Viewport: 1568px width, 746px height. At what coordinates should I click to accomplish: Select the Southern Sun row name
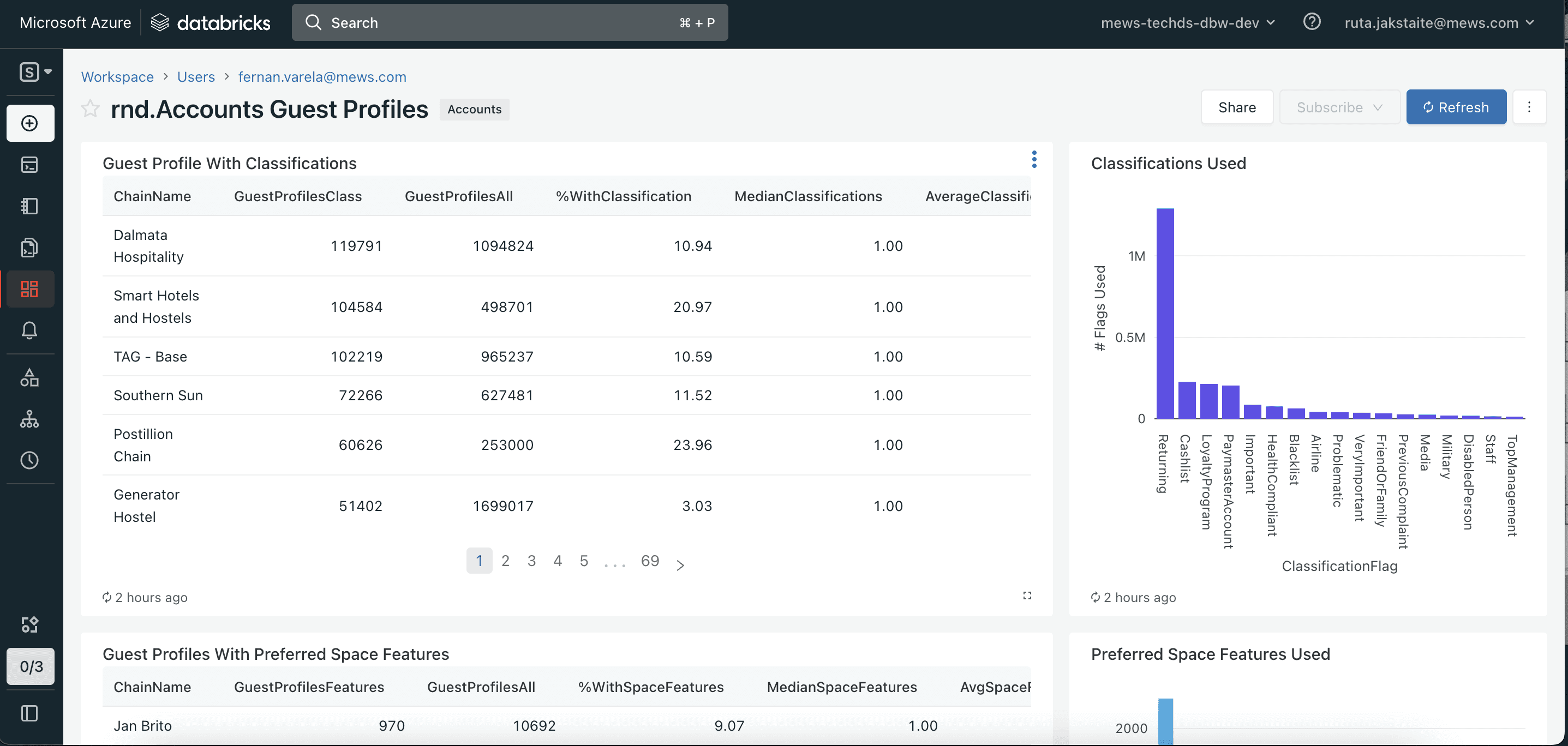click(158, 395)
